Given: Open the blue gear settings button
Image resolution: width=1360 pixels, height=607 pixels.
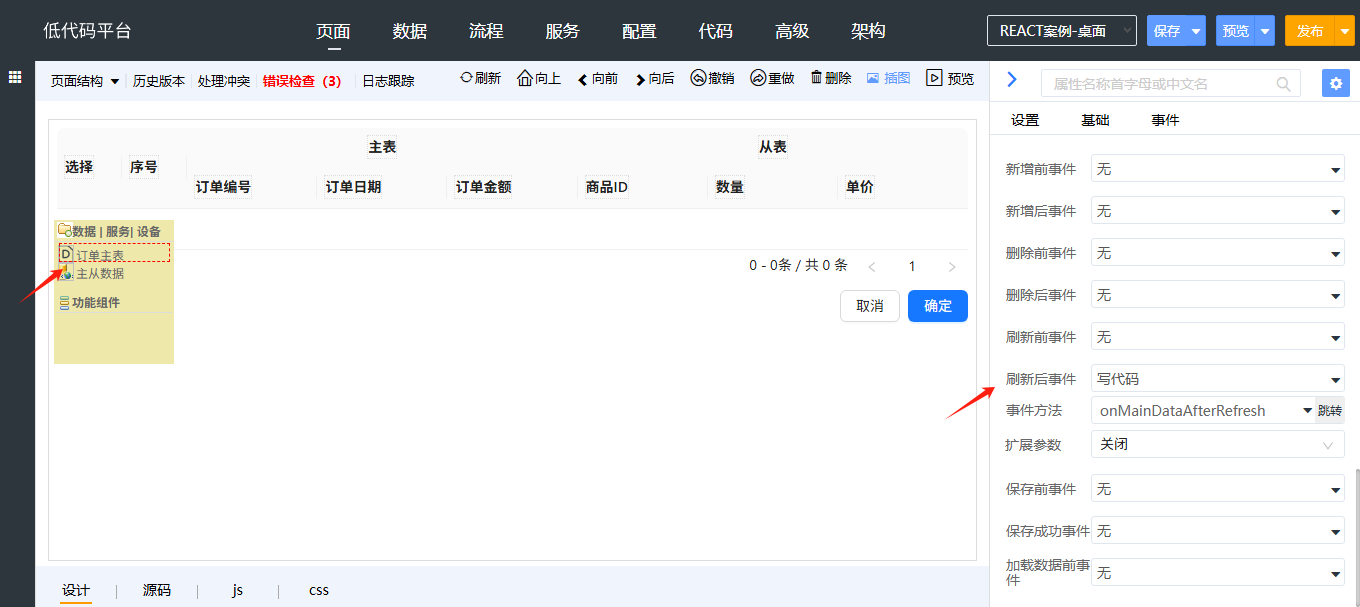Looking at the screenshot, I should pos(1336,83).
